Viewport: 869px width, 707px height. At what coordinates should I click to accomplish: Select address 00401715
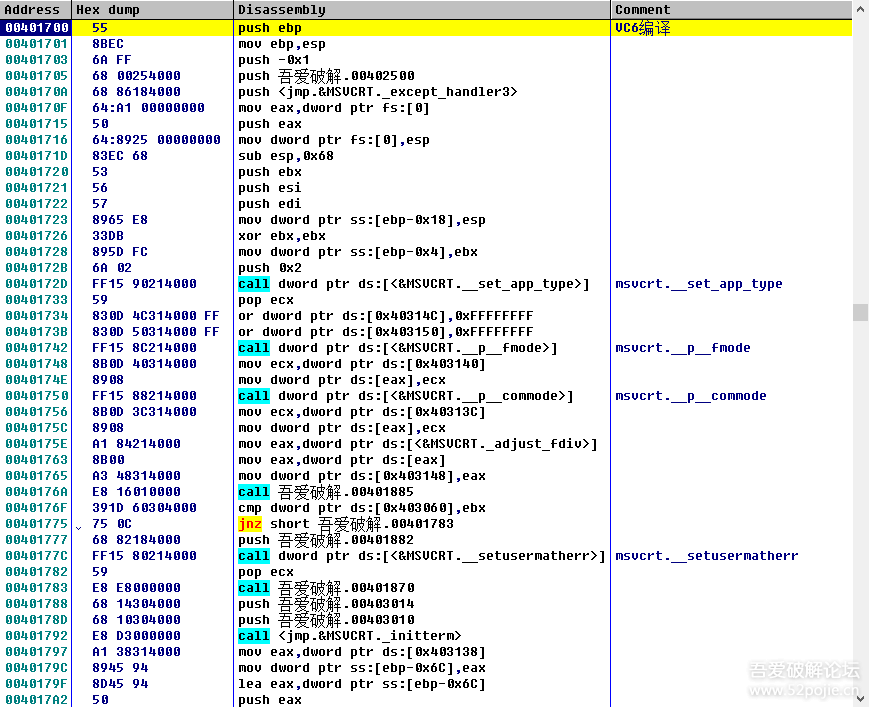(37, 124)
